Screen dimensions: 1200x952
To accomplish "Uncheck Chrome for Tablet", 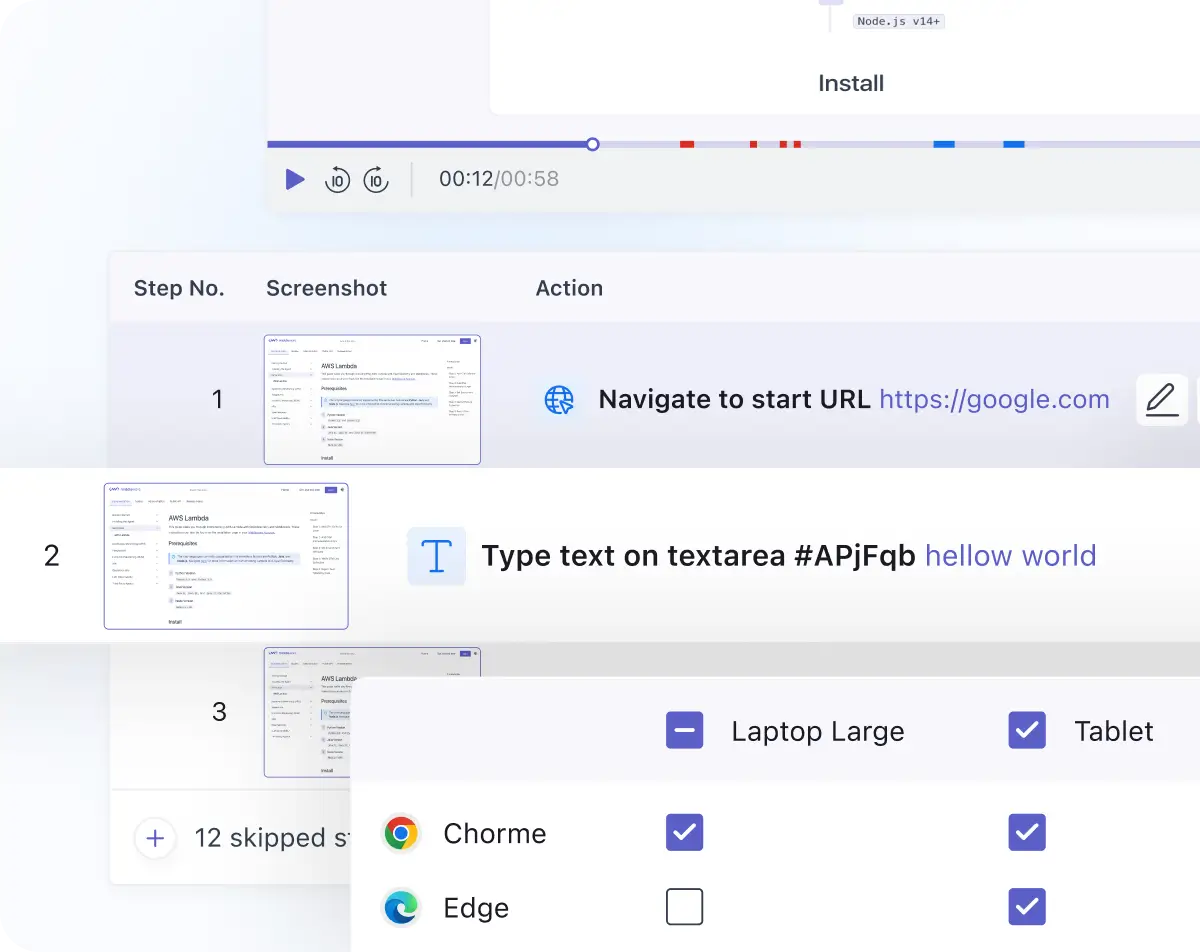I will click(1027, 832).
